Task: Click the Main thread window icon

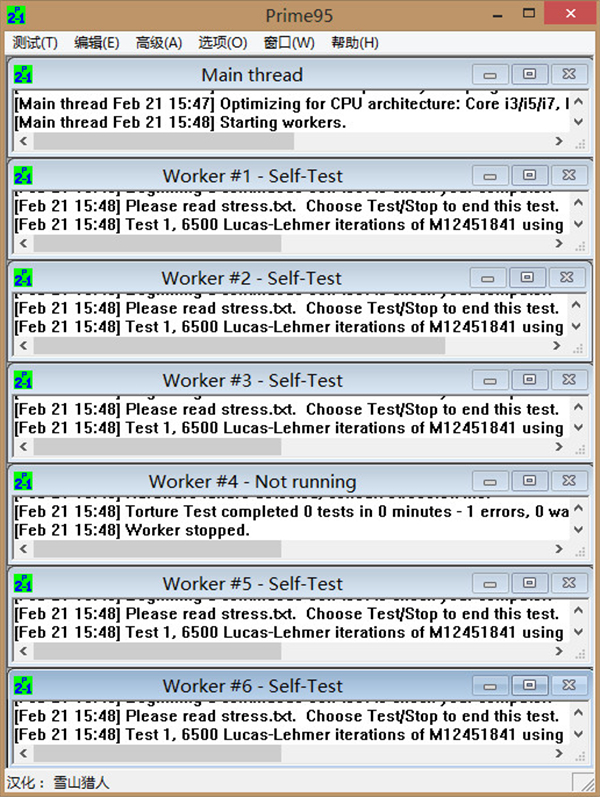Action: click(24, 75)
